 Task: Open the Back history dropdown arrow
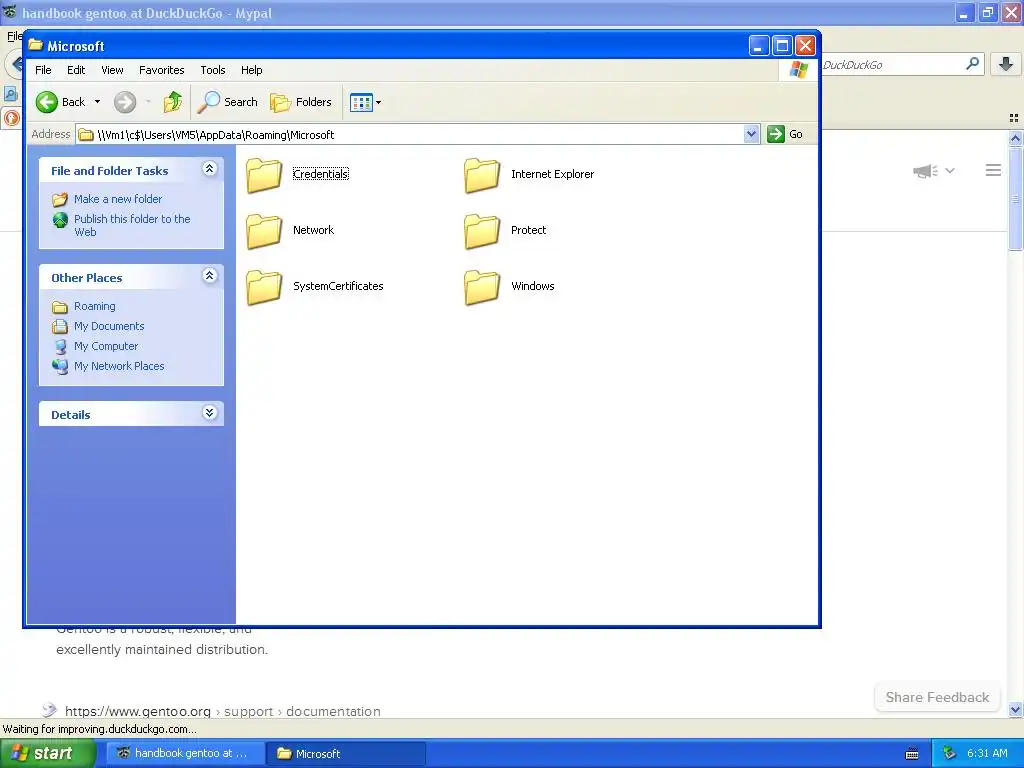[97, 102]
